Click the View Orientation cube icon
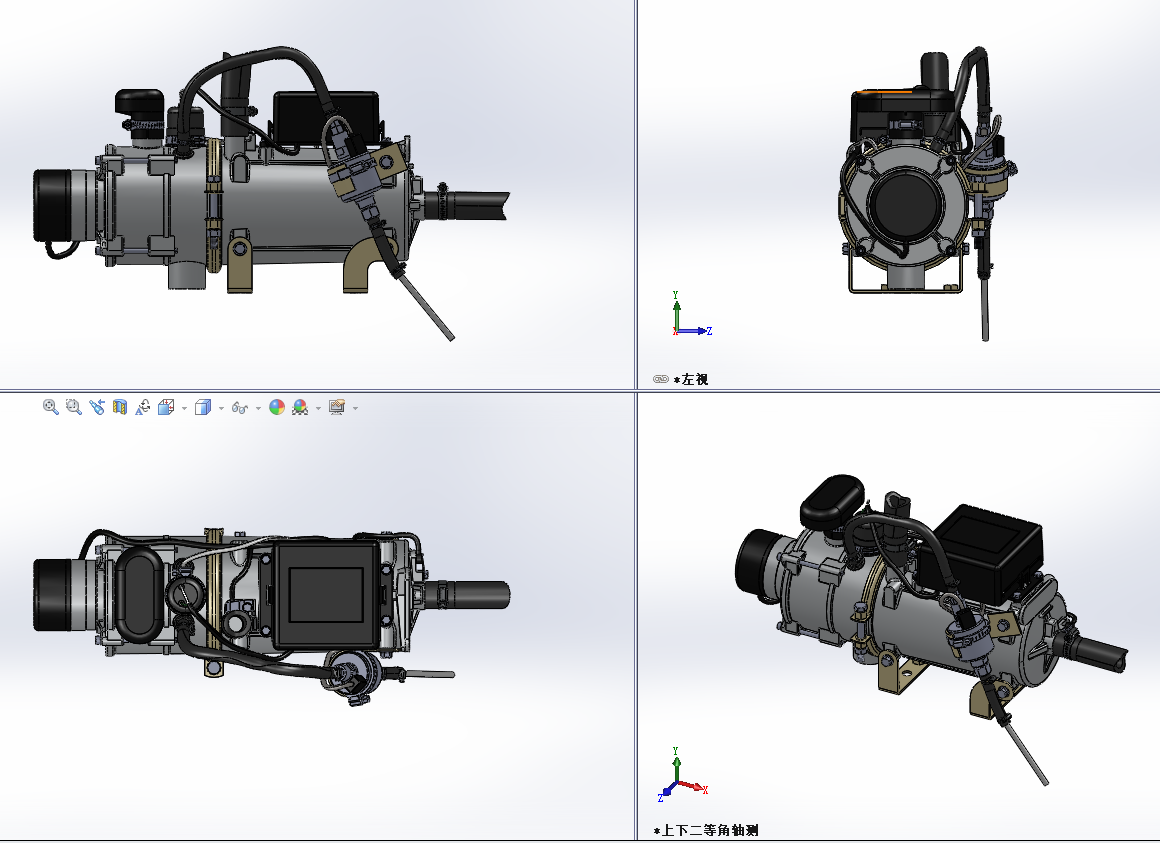1160x843 pixels. pos(166,407)
